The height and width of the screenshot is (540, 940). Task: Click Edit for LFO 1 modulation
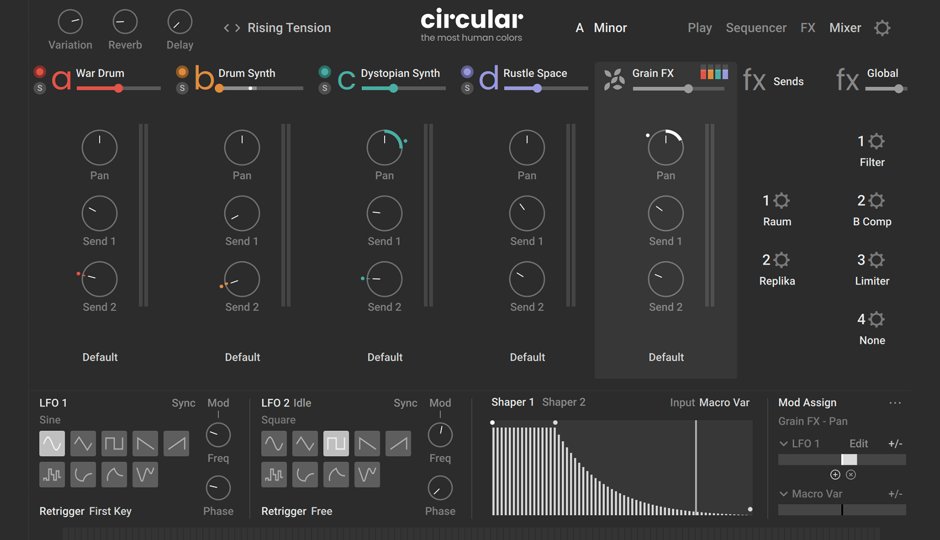pos(858,444)
